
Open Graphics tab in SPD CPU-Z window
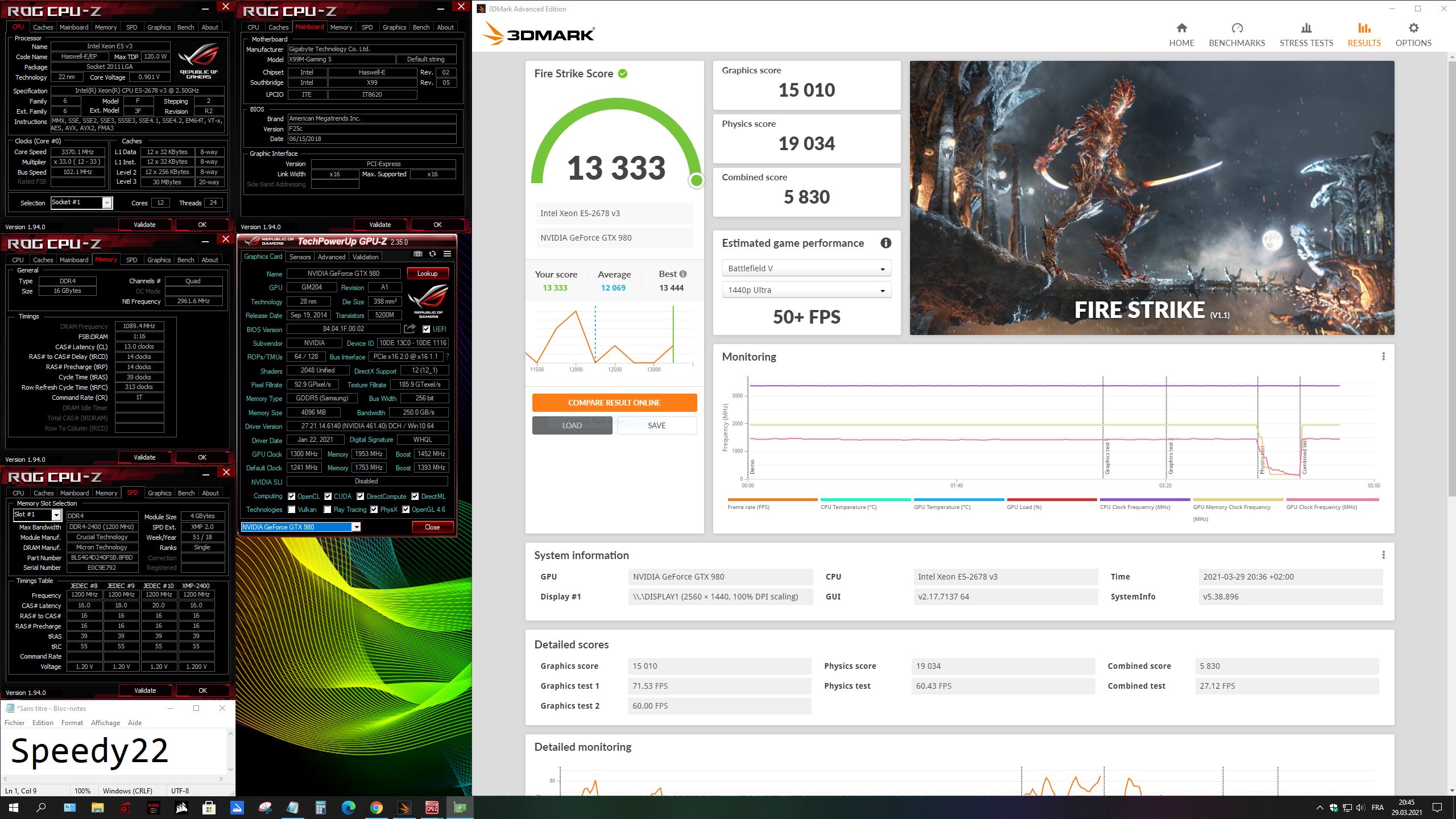coord(159,493)
